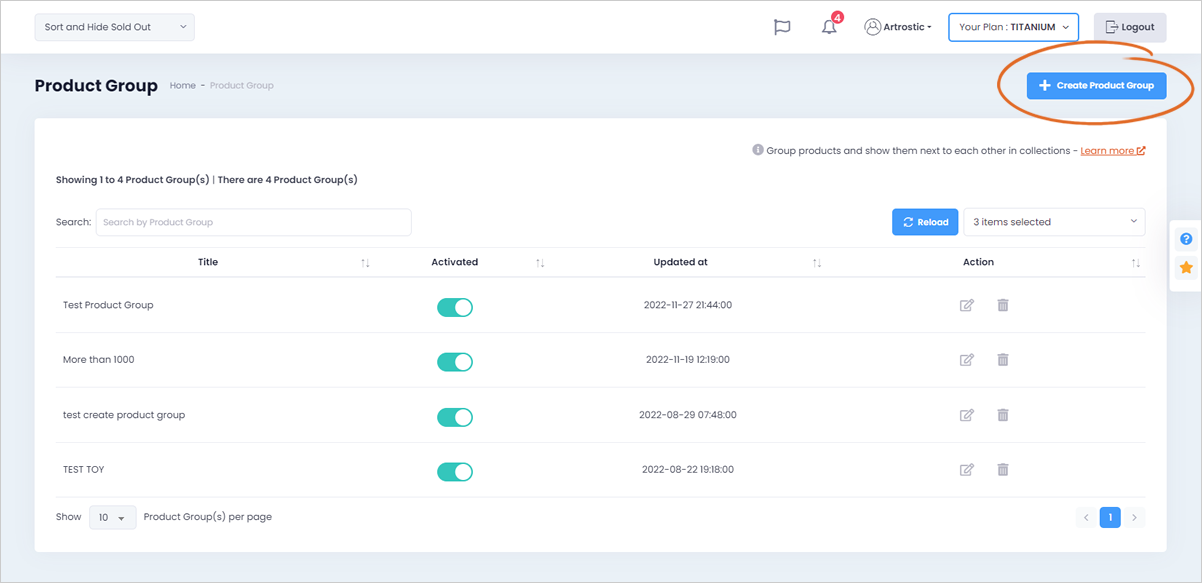The image size is (1202, 583).
Task: Click the info icon beside group description
Action: click(758, 150)
